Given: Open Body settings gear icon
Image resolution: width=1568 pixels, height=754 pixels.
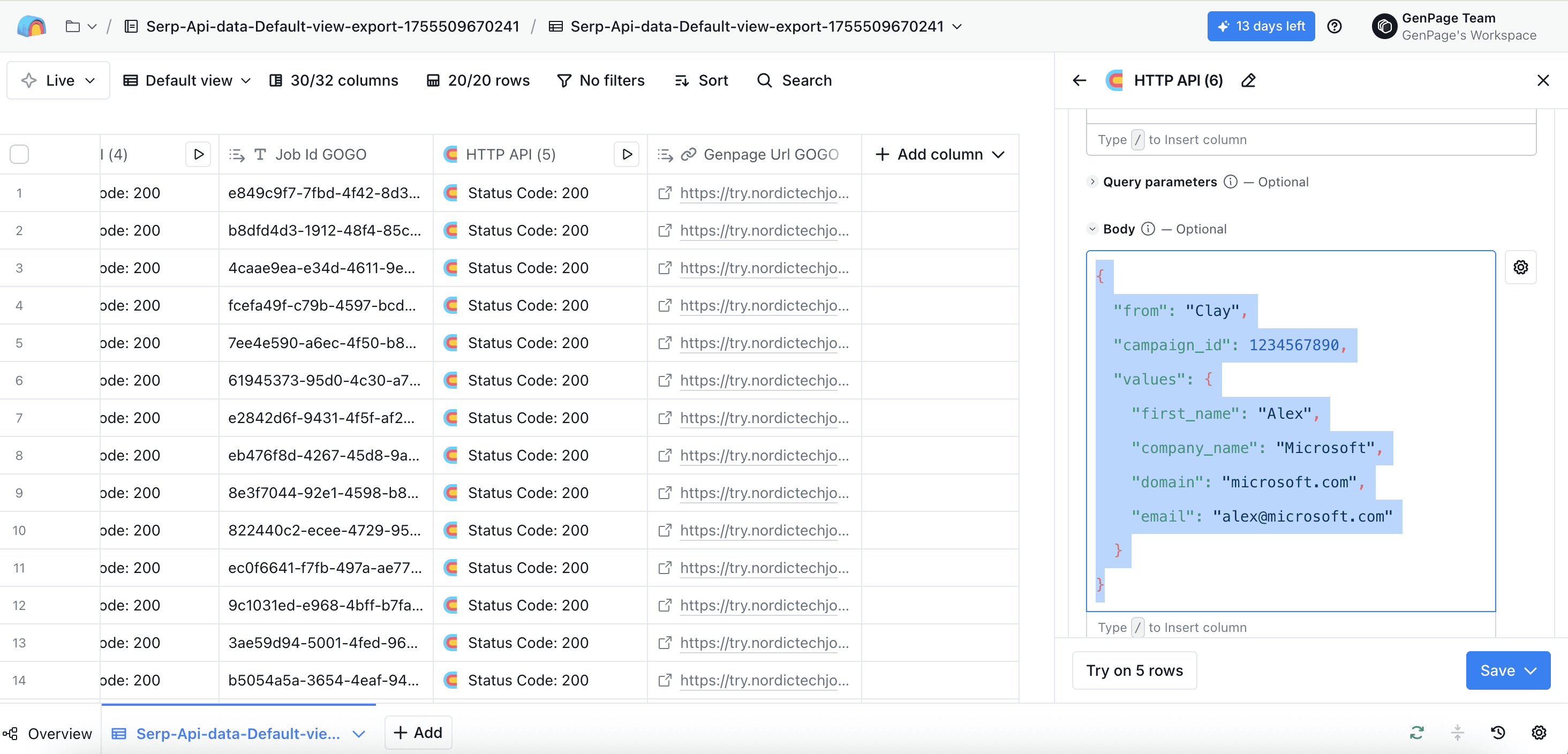Looking at the screenshot, I should coord(1520,267).
